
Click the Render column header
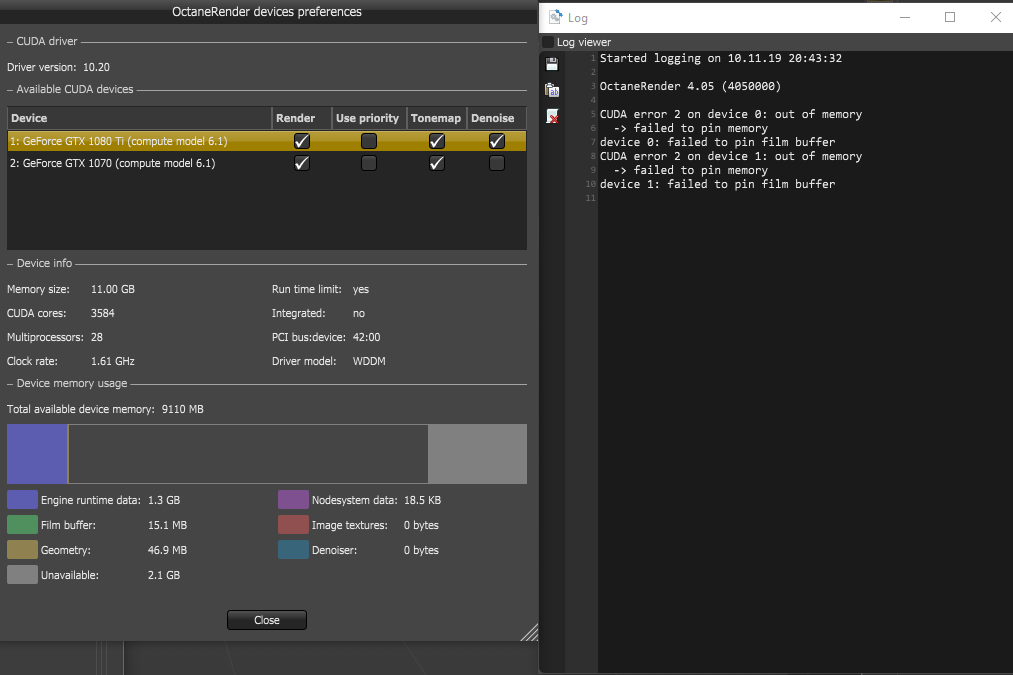301,118
